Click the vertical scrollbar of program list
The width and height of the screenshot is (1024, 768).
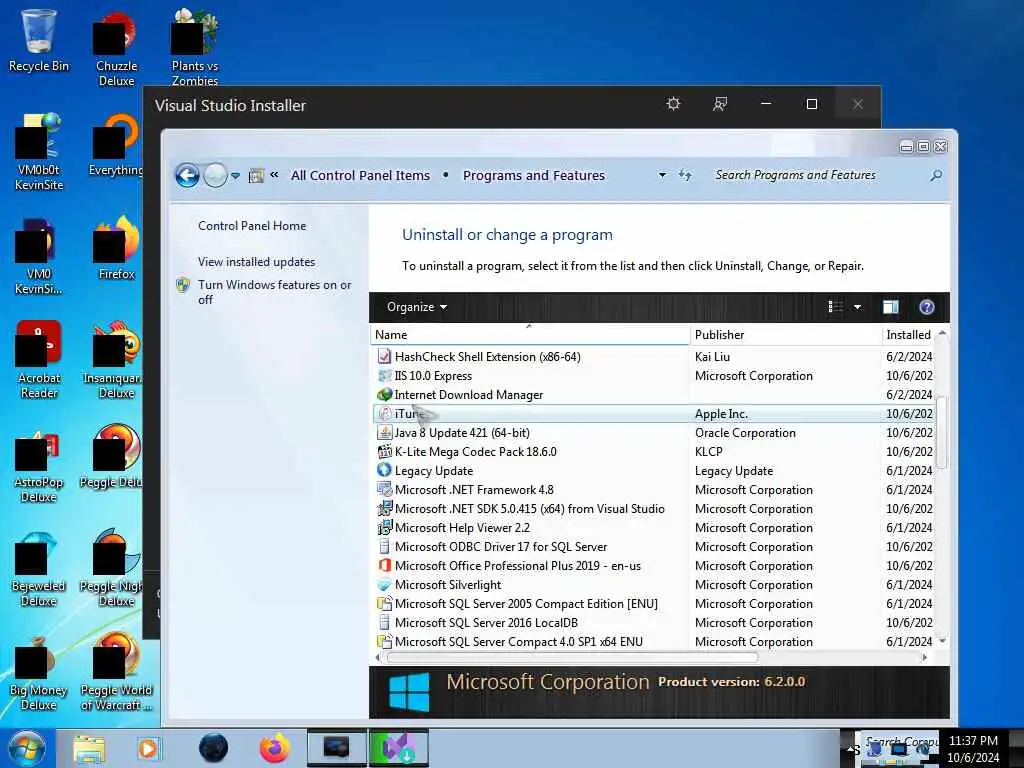(941, 432)
